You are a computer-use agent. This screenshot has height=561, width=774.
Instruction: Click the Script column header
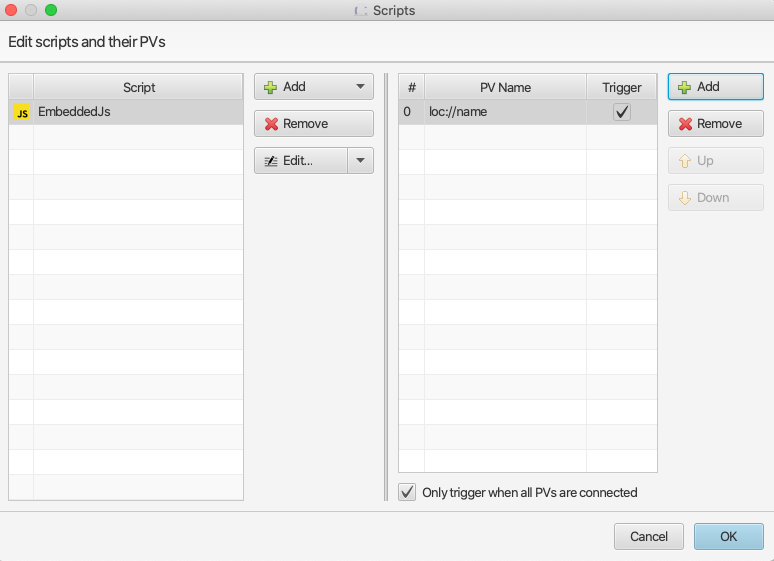[139, 87]
